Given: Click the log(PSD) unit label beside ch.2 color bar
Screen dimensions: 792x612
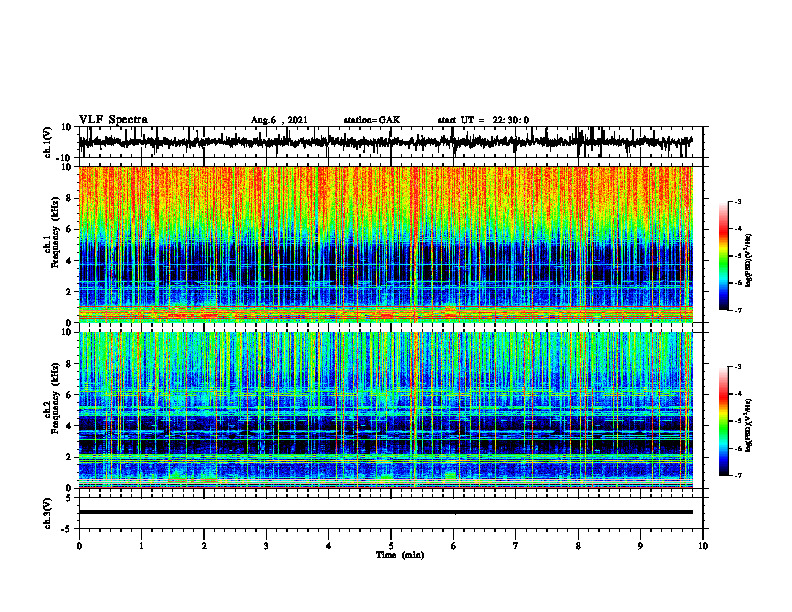Looking at the screenshot, I should coord(749,424).
